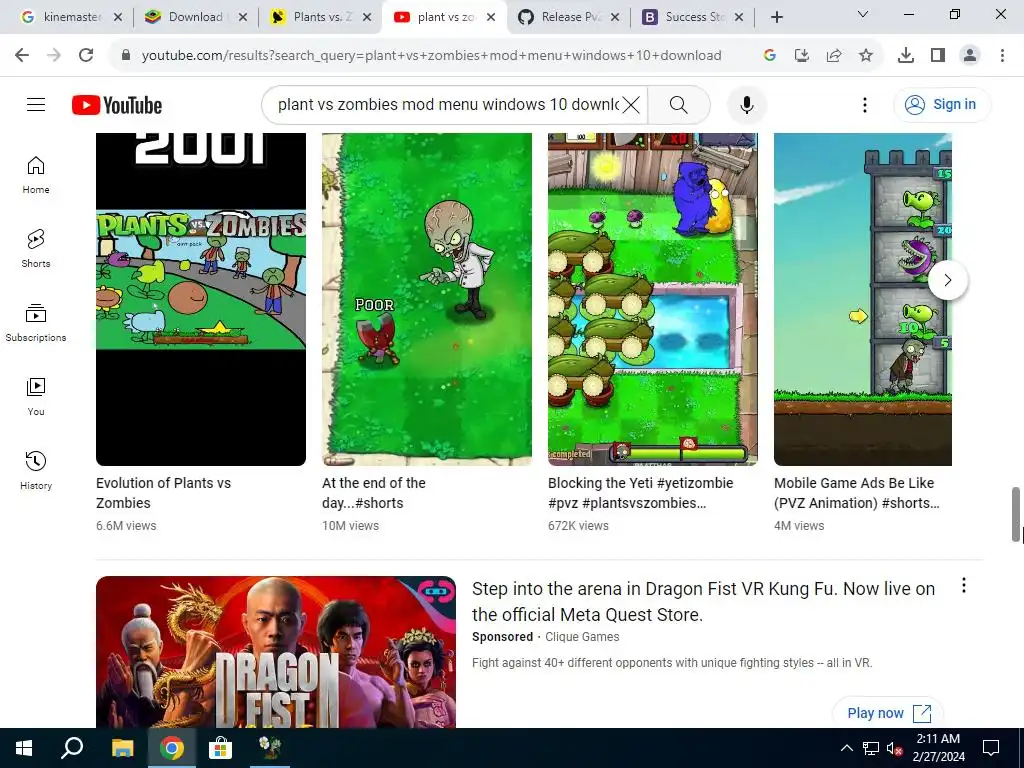The height and width of the screenshot is (768, 1024).
Task: Clear the search query with X
Action: [x=631, y=104]
